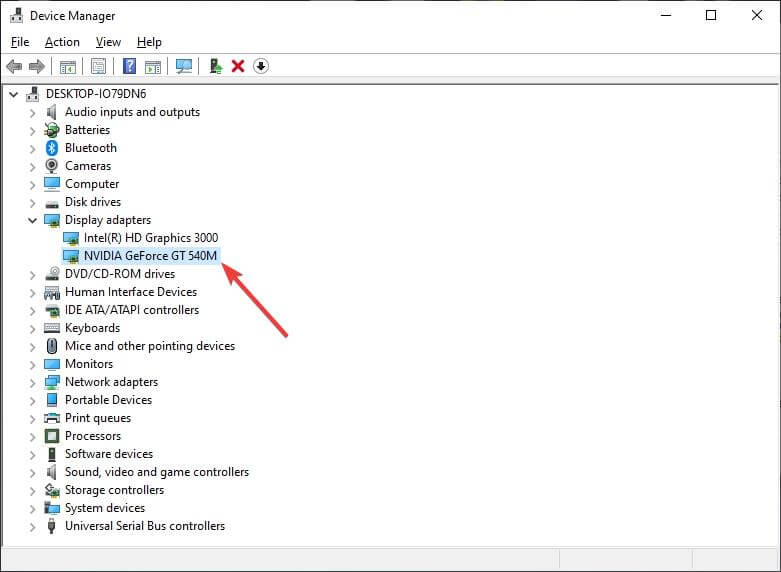
Task: Open the File menu
Action: point(20,42)
